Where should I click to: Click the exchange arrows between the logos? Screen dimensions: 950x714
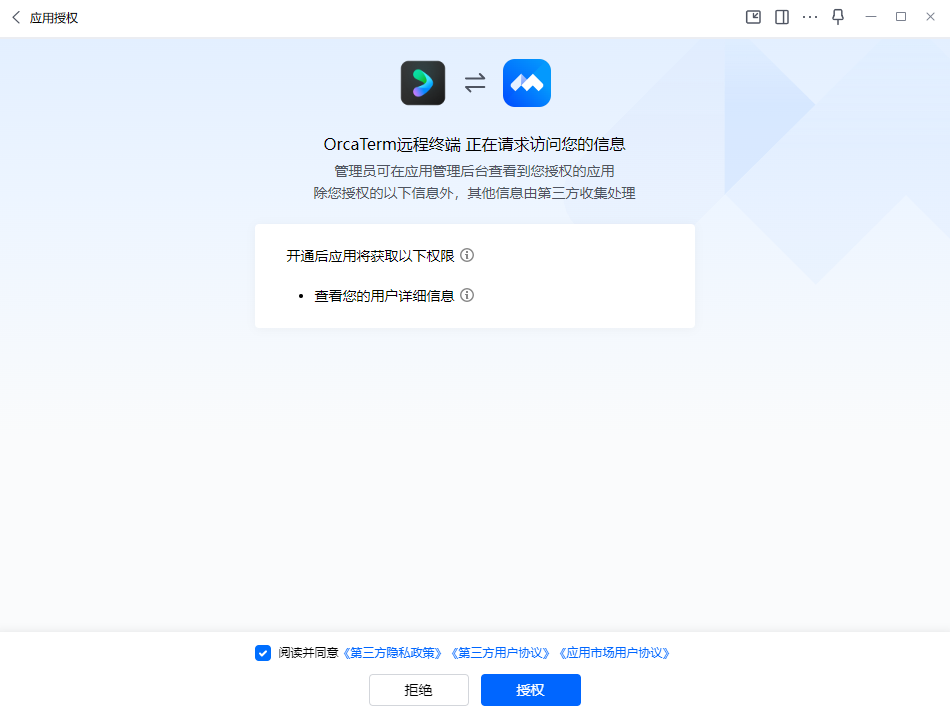[x=475, y=83]
